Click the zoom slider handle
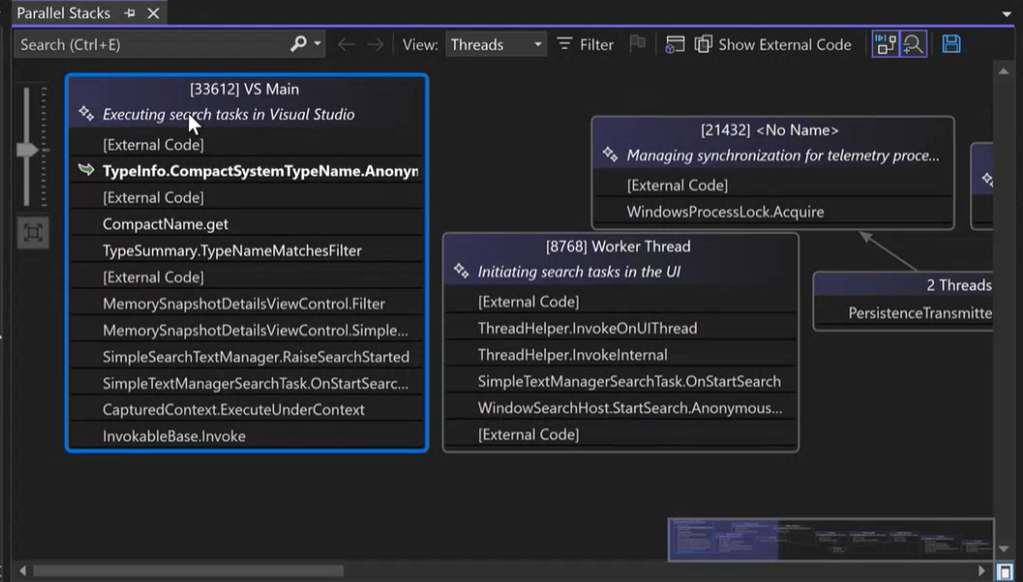The width and height of the screenshot is (1023, 582). tap(29, 150)
